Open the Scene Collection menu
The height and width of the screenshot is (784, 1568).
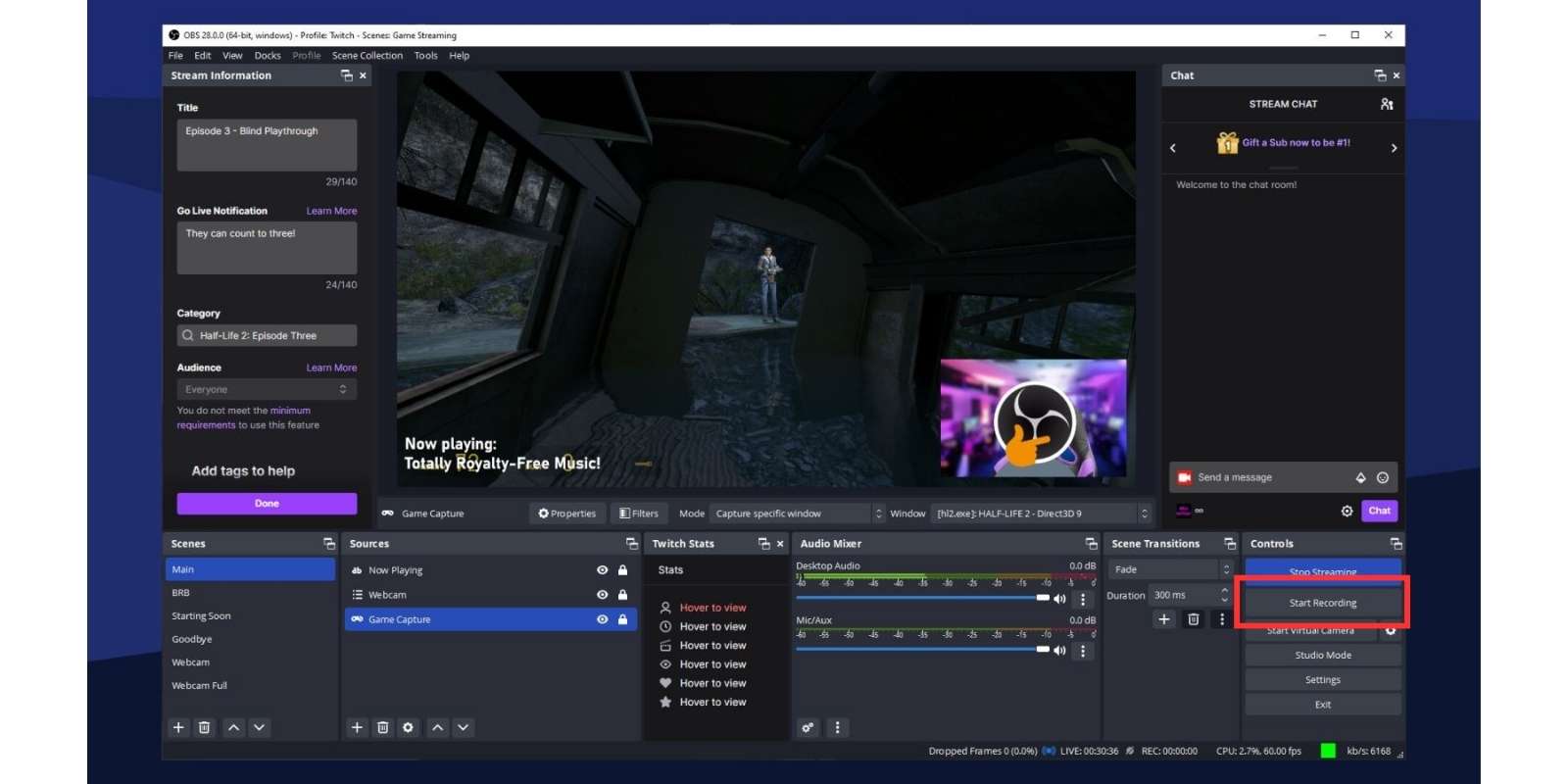pos(367,56)
